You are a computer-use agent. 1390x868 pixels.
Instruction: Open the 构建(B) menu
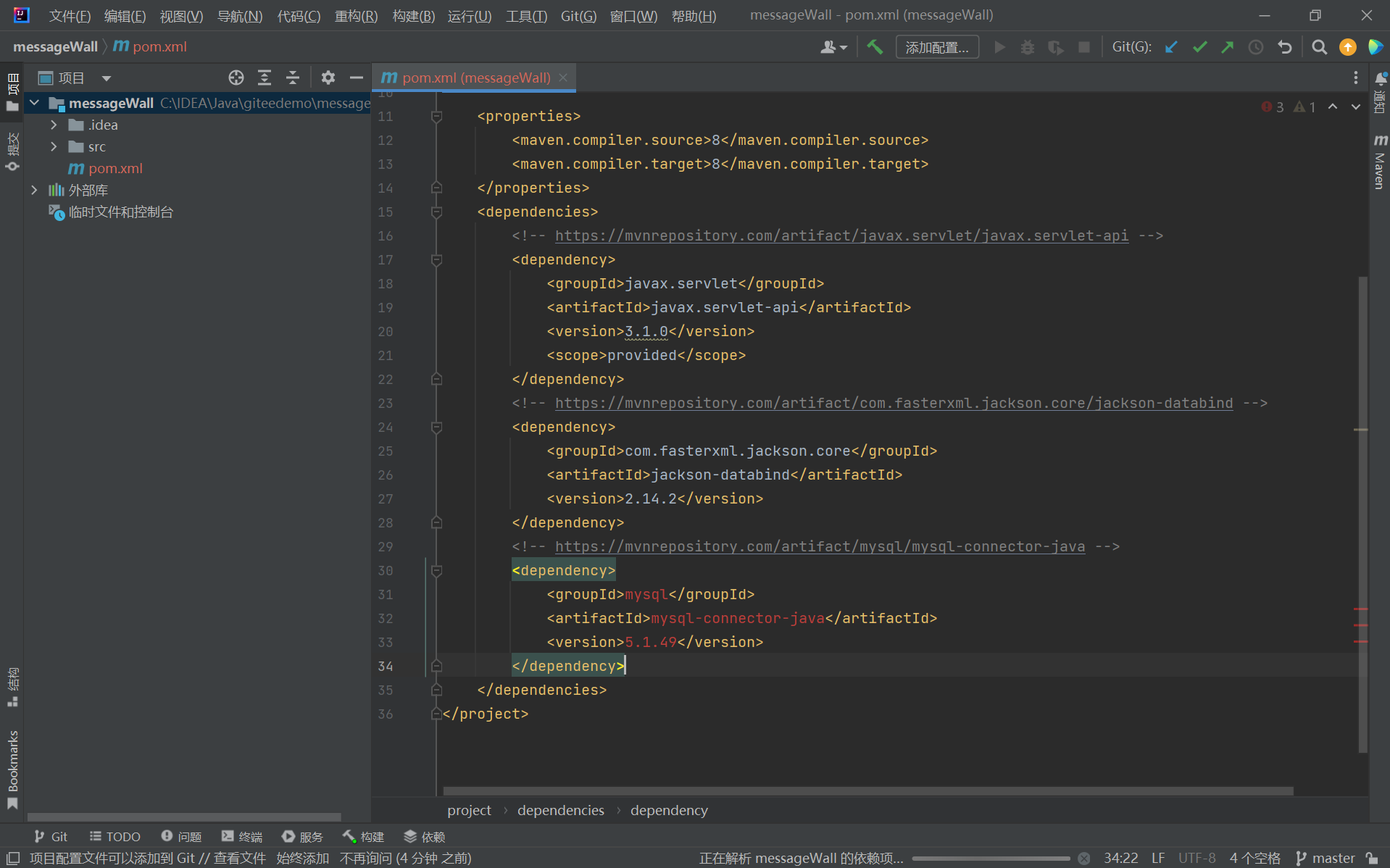(x=413, y=16)
